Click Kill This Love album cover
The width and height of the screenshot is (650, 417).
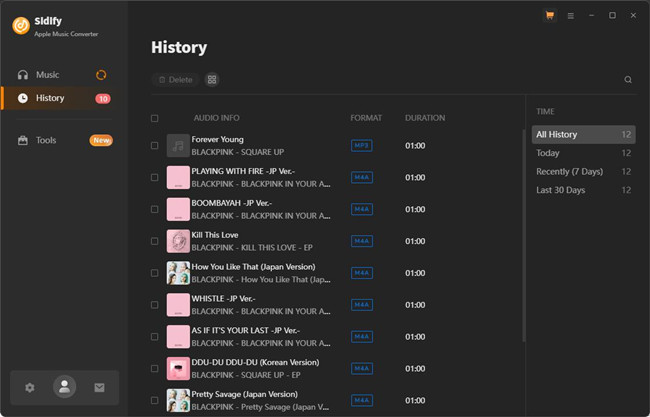click(x=178, y=241)
